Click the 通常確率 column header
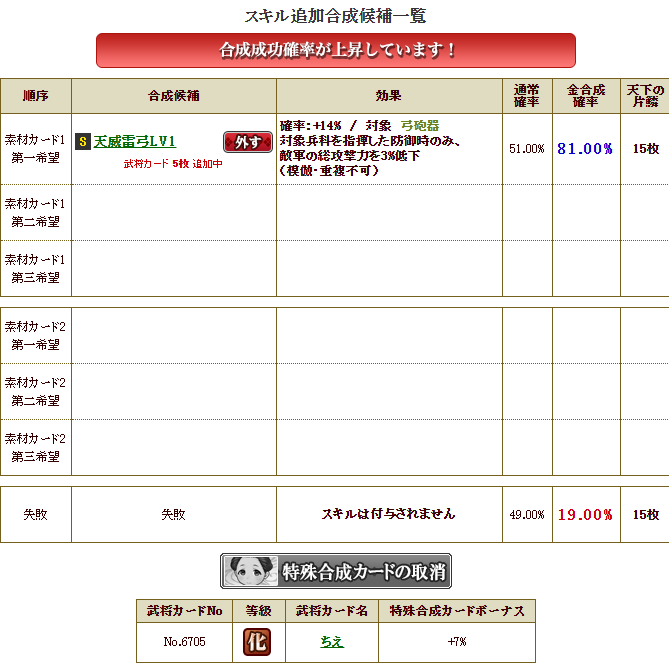The height and width of the screenshot is (664, 669). pyautogui.click(x=527, y=96)
